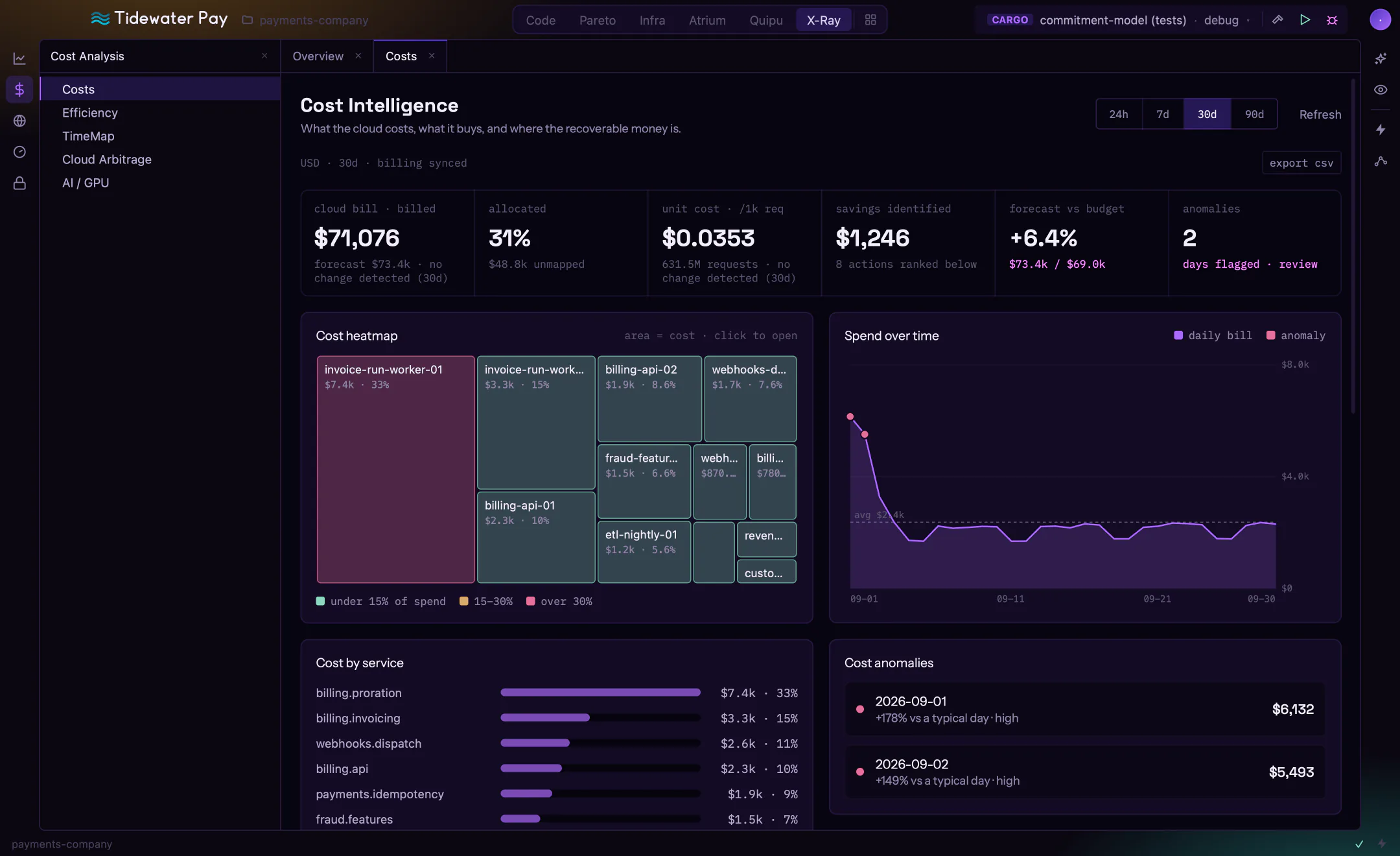Open the 2026-09-02 anomaly row
Image resolution: width=1400 pixels, height=856 pixels.
click(1085, 772)
